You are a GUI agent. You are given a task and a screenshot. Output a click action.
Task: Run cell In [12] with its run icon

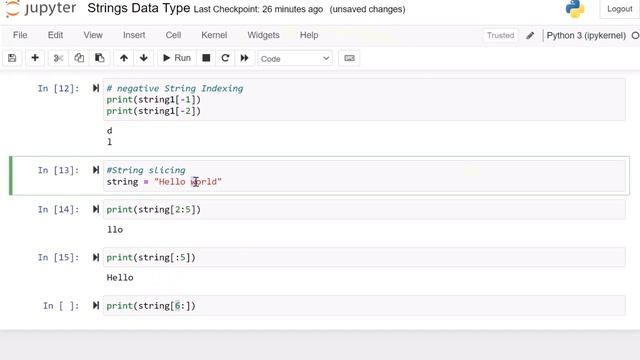[96, 88]
